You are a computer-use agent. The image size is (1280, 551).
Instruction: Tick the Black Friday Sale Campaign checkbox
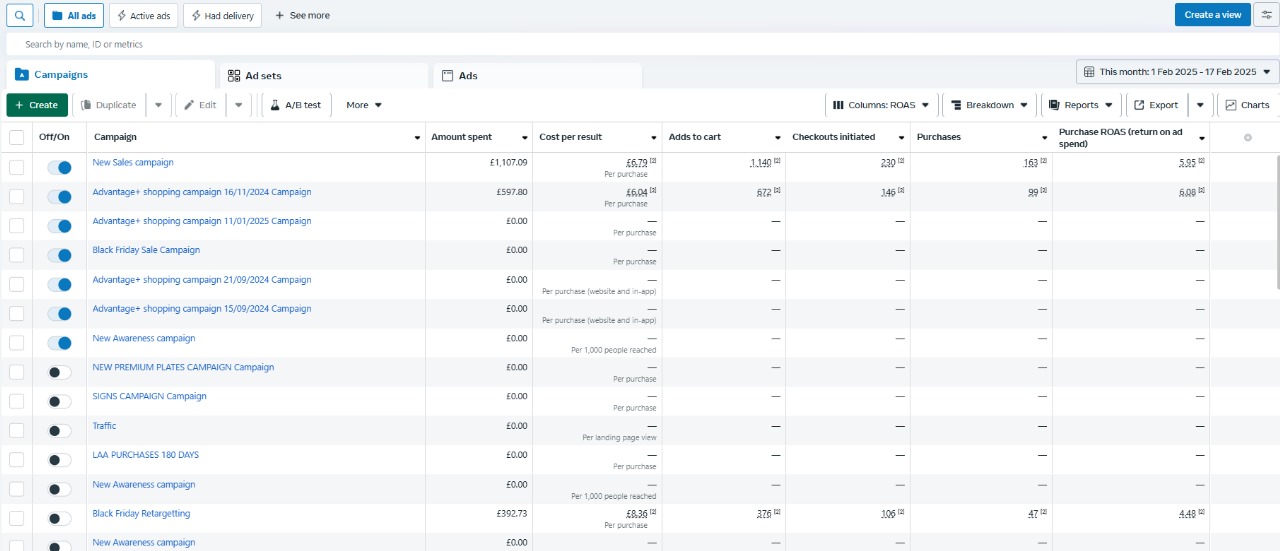tap(16, 255)
